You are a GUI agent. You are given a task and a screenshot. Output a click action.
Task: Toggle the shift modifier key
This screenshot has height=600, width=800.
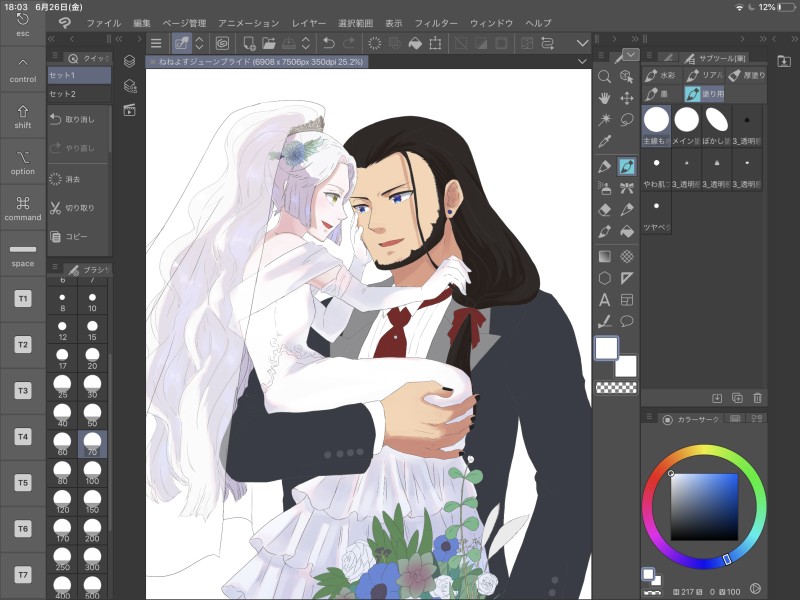[x=22, y=116]
